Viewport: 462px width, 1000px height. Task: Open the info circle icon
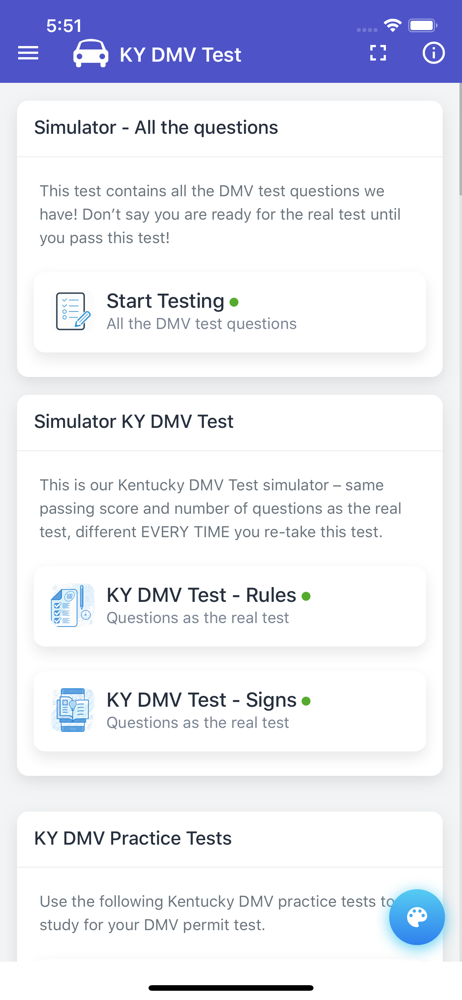coord(433,54)
